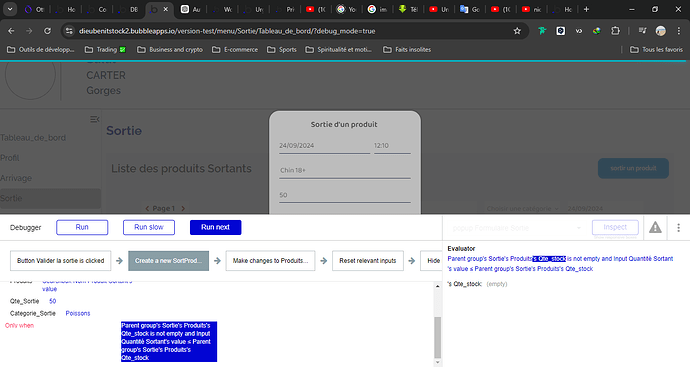Click the multicolored extension icon

[597, 31]
